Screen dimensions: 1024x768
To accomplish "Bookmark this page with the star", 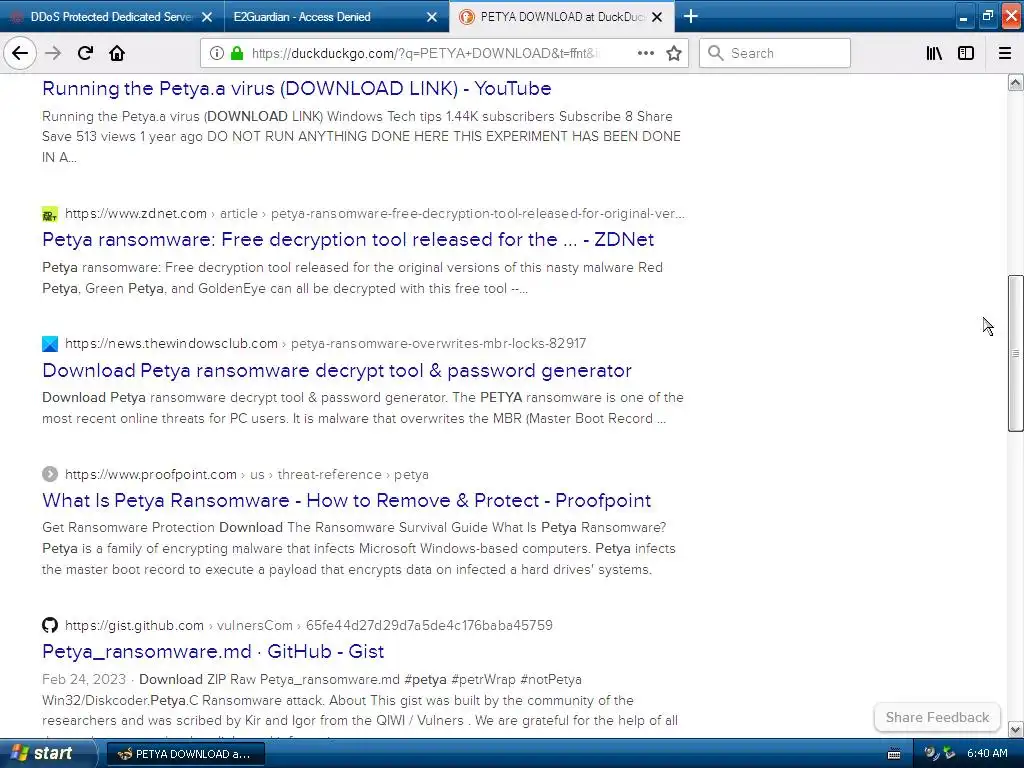I will pos(674,53).
